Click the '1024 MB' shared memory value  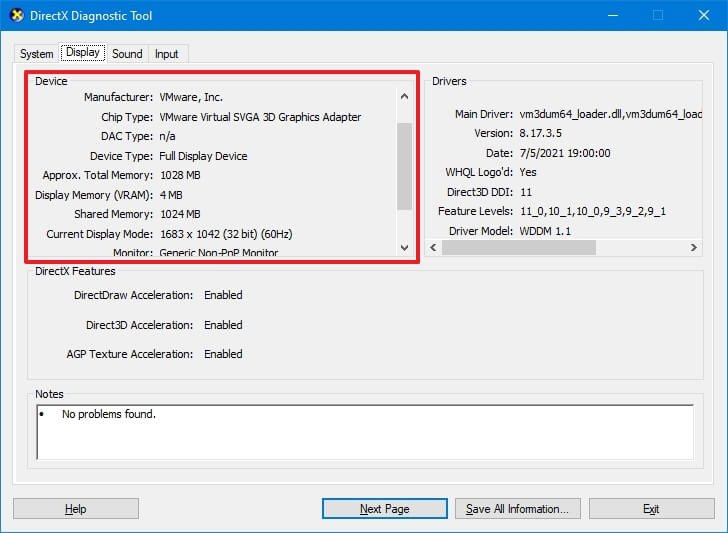click(x=180, y=214)
